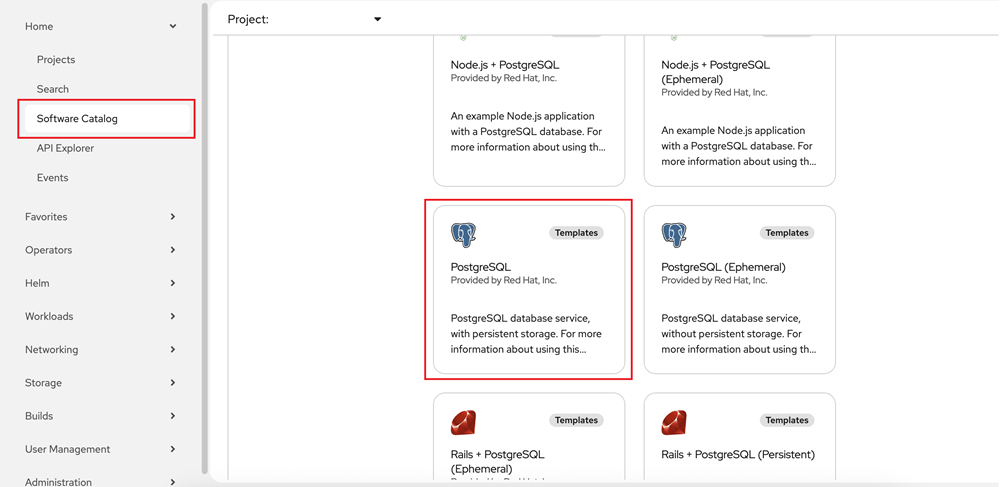Expand the Networking section
This screenshot has width=1000, height=487.
point(101,349)
